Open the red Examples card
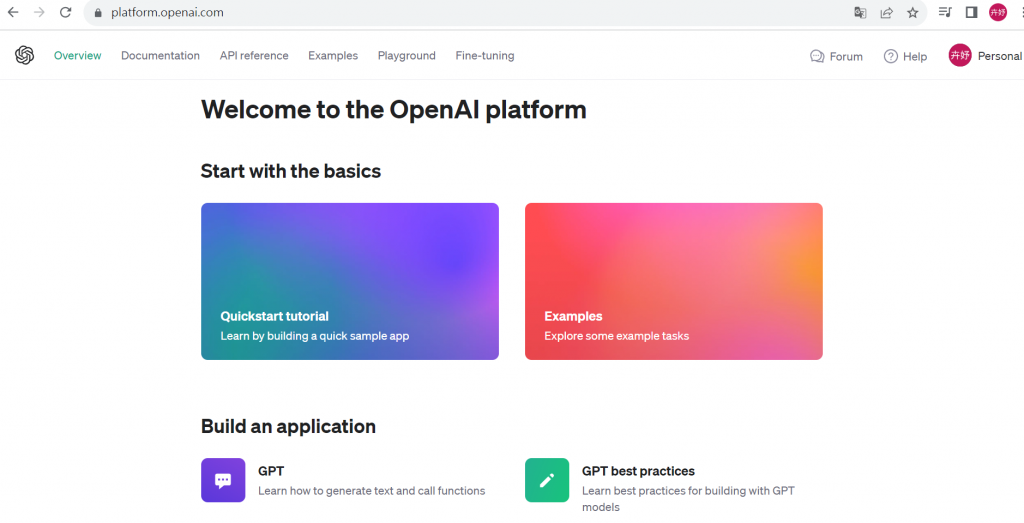1024x523 pixels. [674, 281]
